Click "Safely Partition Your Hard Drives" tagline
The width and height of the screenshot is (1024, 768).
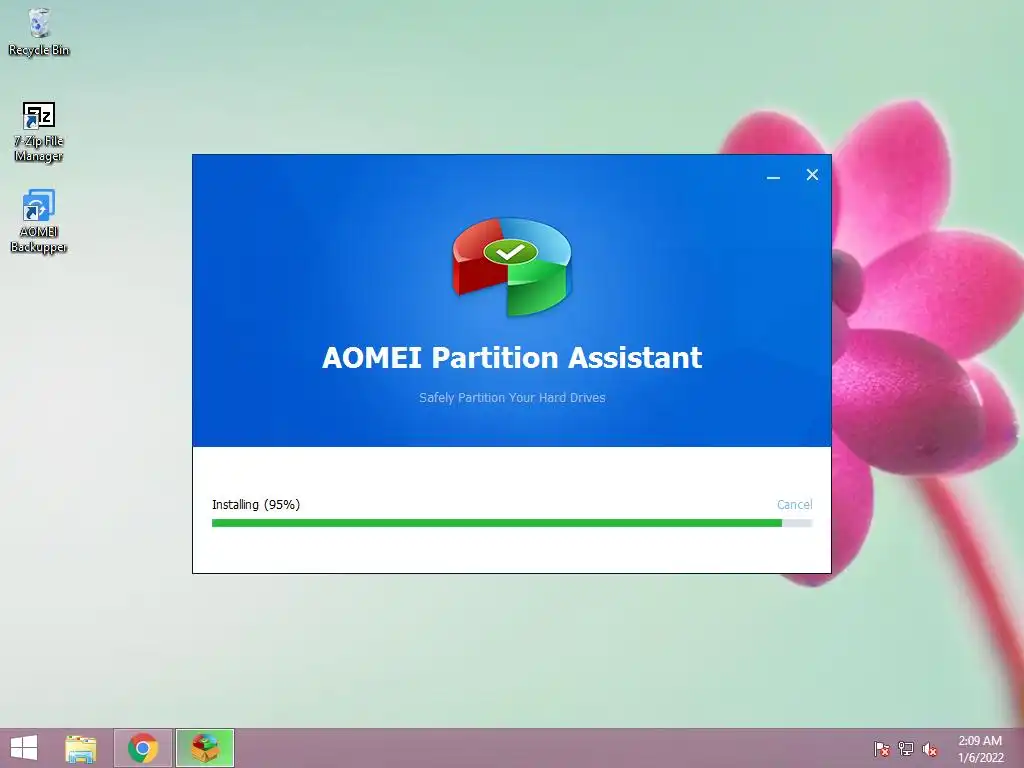[x=512, y=397]
